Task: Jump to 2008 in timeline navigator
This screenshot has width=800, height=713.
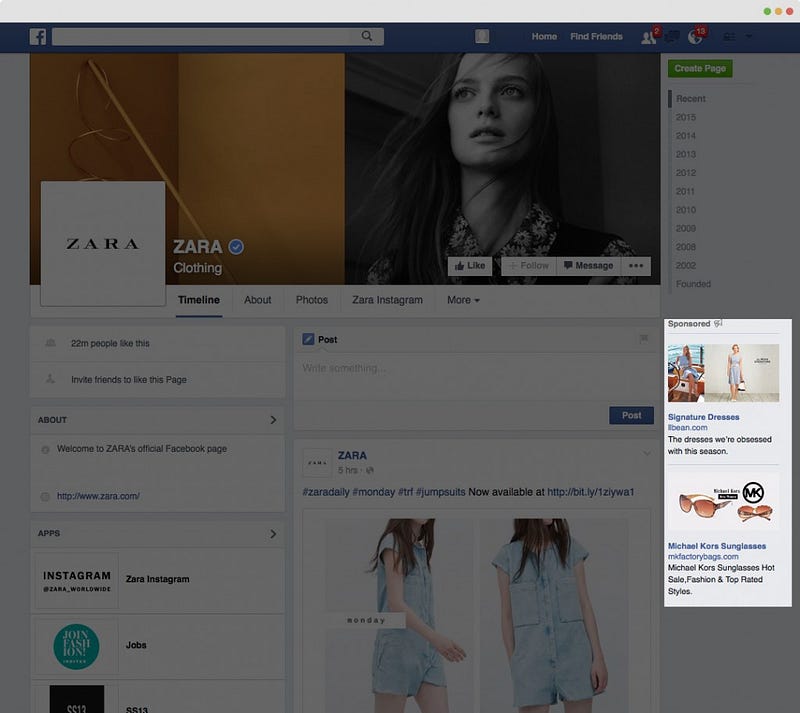Action: coord(686,247)
